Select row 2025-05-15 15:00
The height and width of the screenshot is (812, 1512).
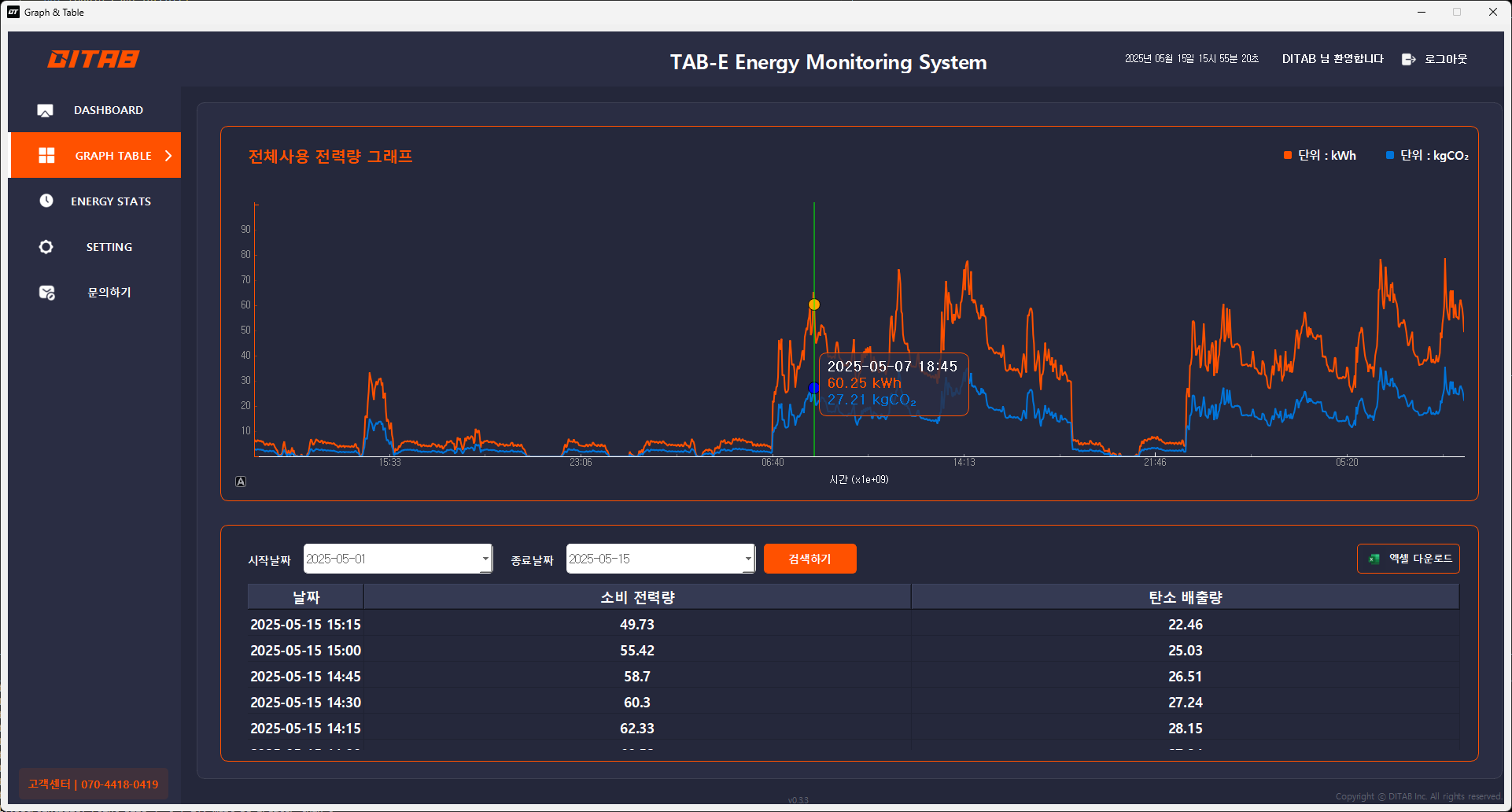pyautogui.click(x=854, y=650)
